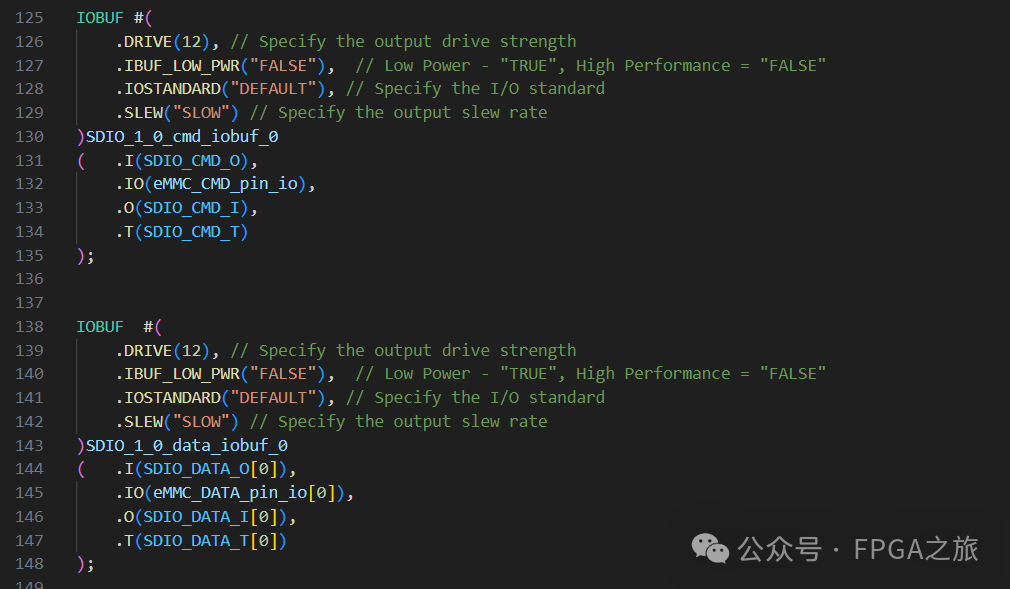Screen dimensions: 1010x589
Task: Click the IOBUF keyword on line 125
Action: (x=100, y=17)
